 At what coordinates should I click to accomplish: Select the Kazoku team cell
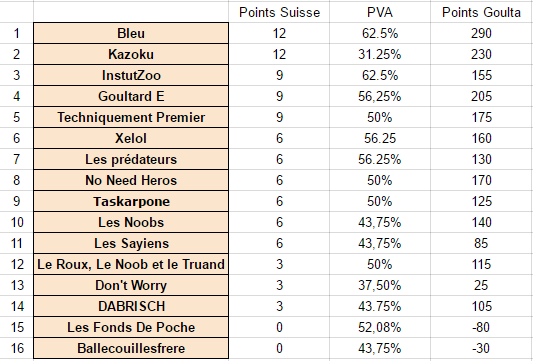click(x=131, y=54)
